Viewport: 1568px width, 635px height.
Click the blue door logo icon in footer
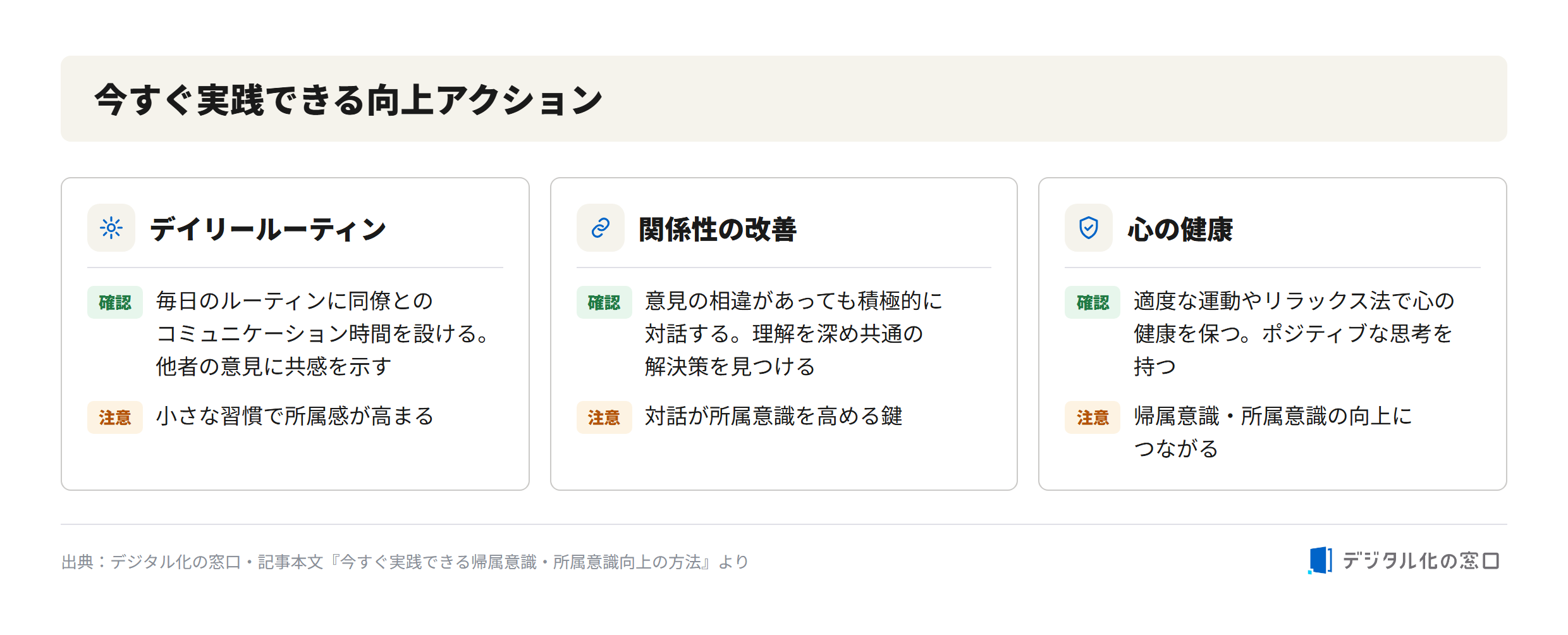pyautogui.click(x=1320, y=560)
